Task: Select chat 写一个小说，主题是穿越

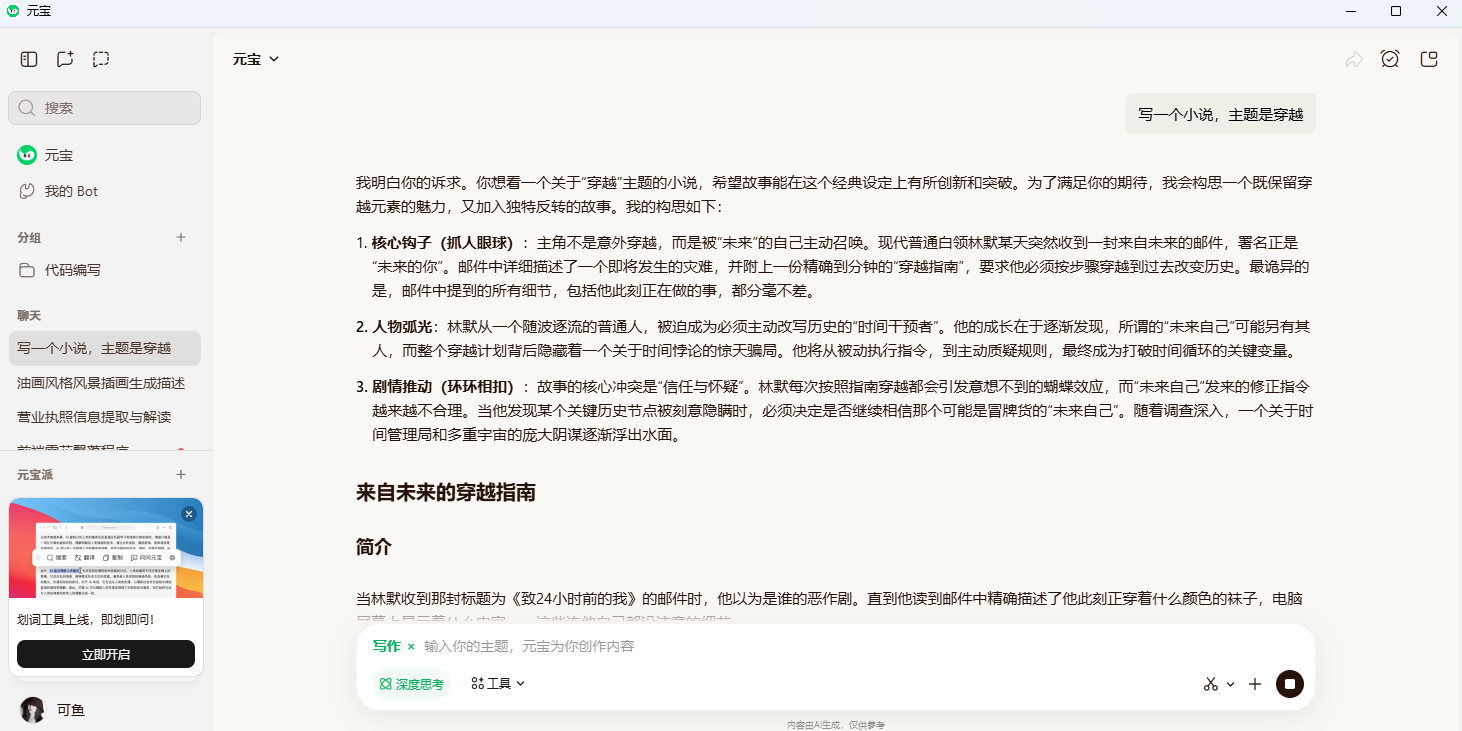Action: pyautogui.click(x=105, y=348)
